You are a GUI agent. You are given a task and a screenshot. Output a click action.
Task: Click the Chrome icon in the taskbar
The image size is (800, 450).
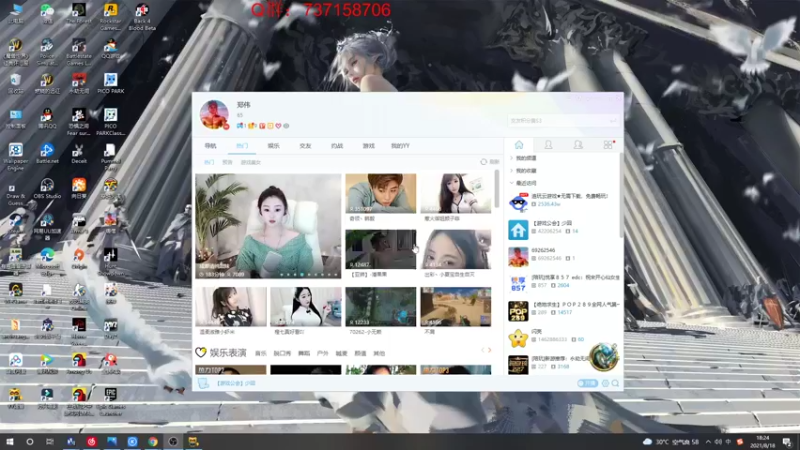153,442
